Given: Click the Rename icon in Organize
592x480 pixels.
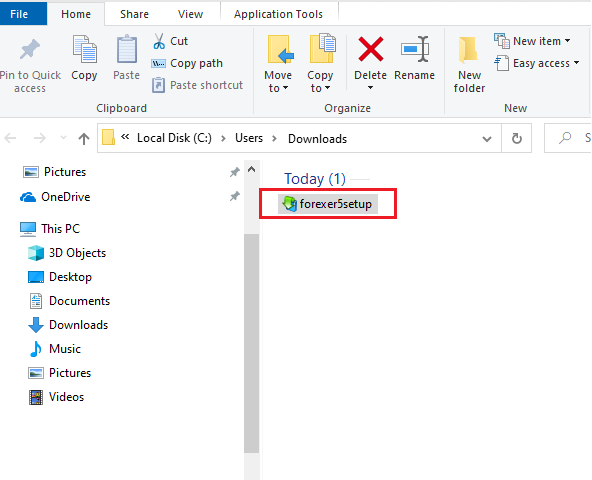Looking at the screenshot, I should 415,49.
